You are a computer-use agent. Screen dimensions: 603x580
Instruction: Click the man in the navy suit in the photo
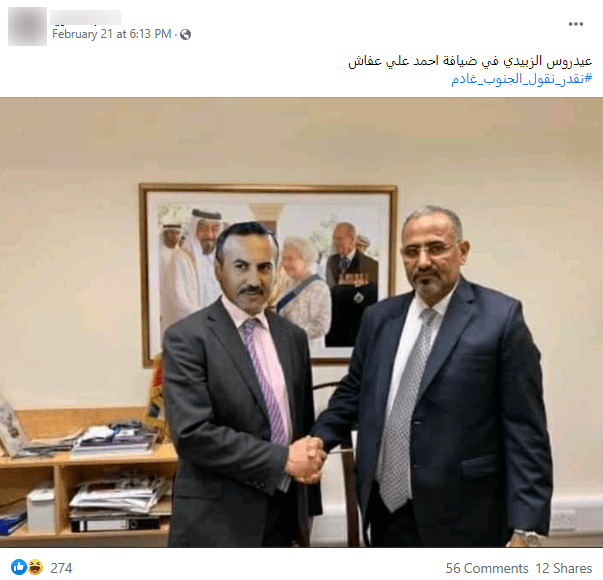pos(435,379)
